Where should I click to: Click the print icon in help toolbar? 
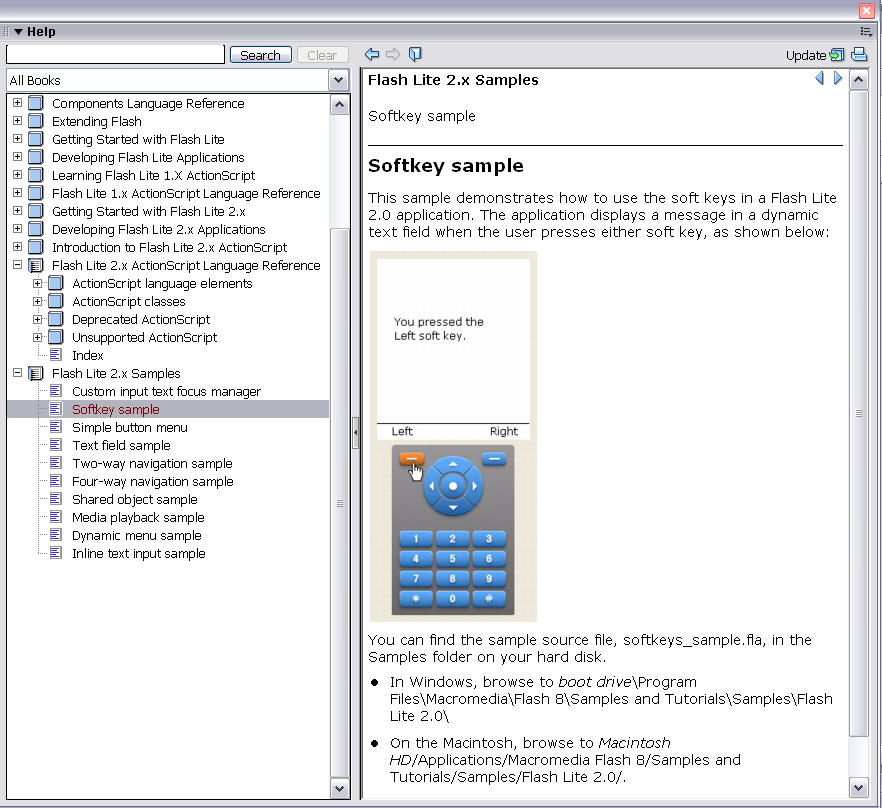pos(859,55)
